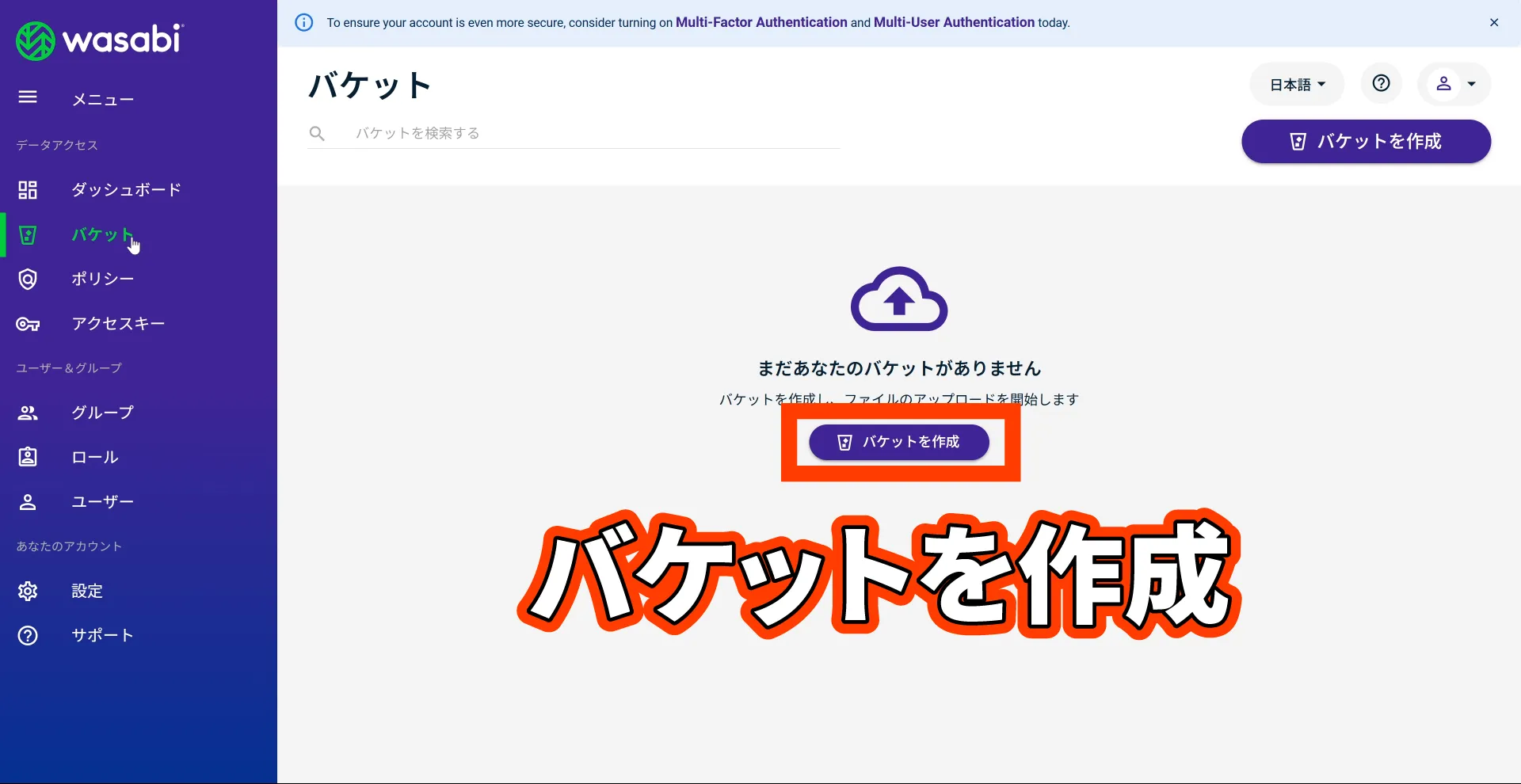
Task: Open the user account dropdown
Action: pos(1454,83)
